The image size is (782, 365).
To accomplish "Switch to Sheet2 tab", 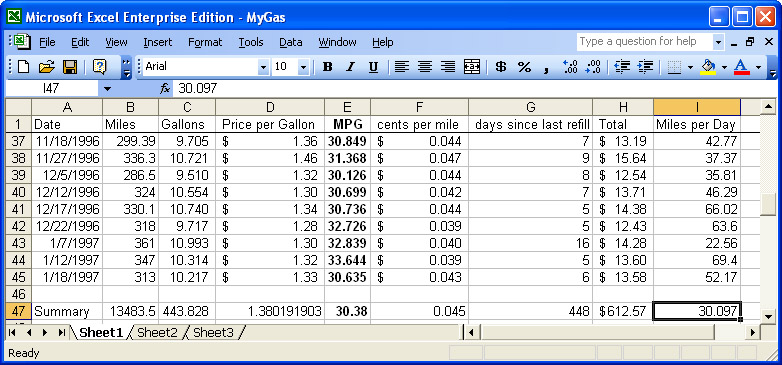I will click(x=157, y=332).
